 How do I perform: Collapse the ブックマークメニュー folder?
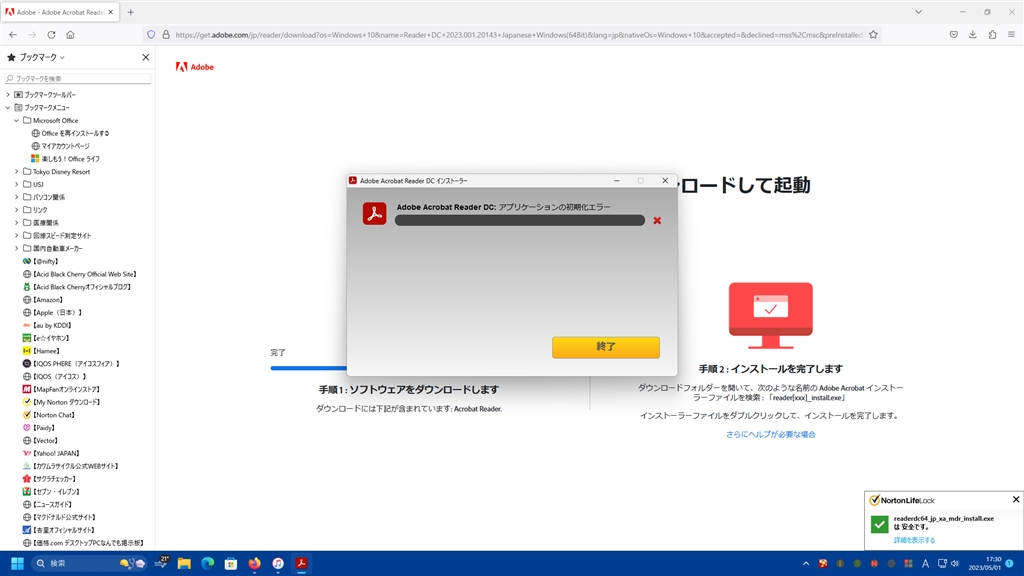8,108
